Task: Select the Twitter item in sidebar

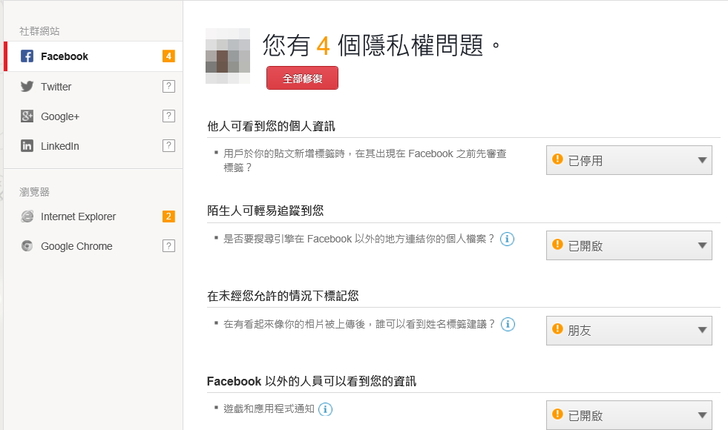Action: (56, 87)
